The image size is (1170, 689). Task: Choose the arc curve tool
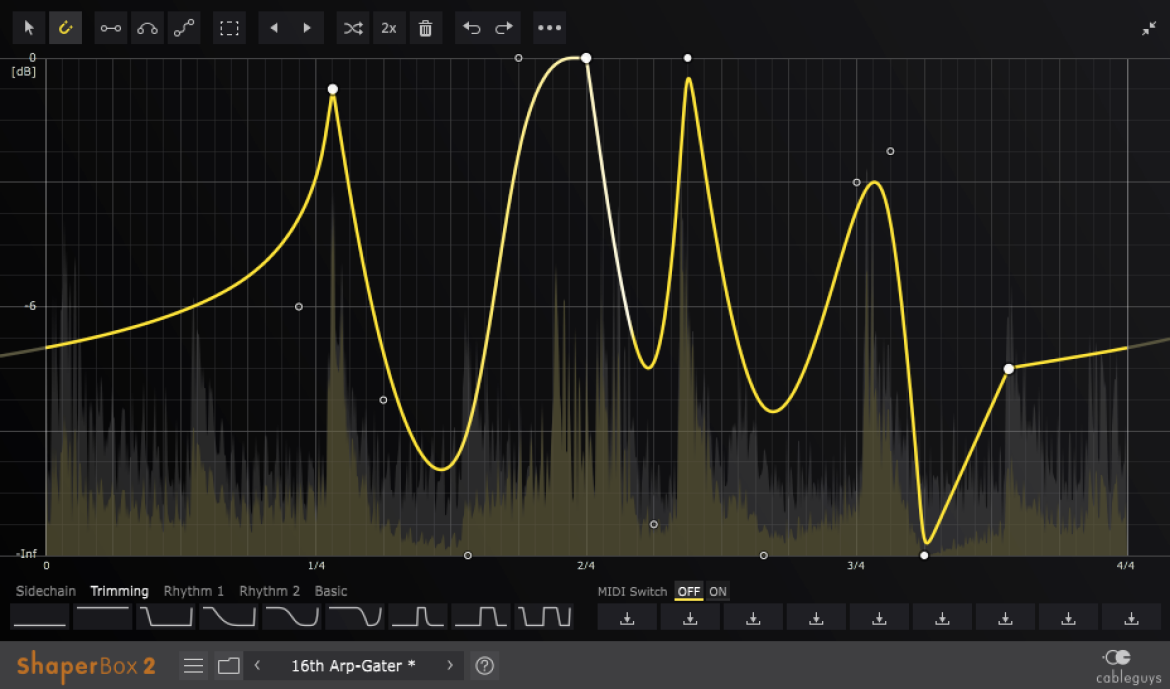tap(147, 28)
